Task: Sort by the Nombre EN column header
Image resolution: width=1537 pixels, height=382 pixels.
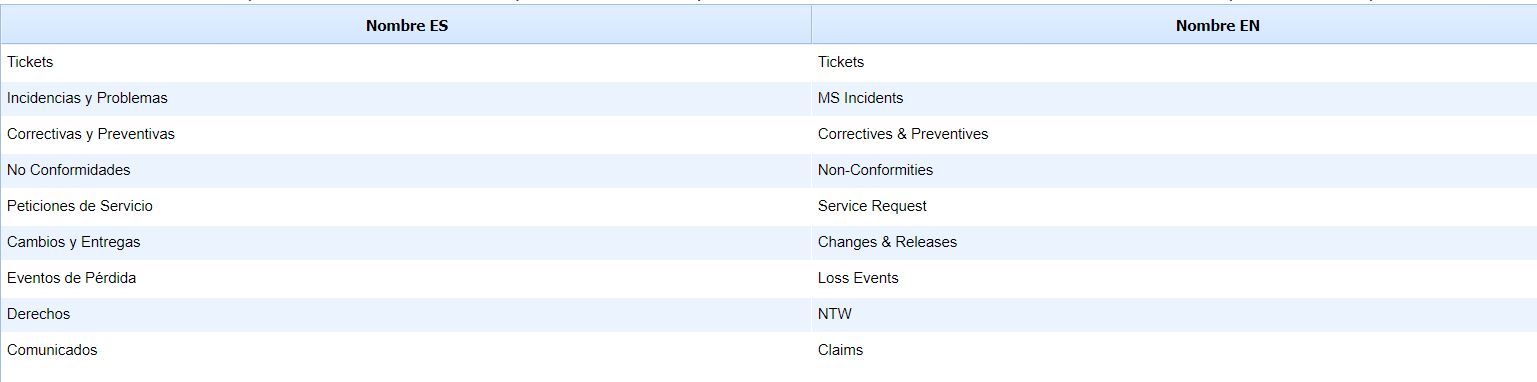Action: tap(1217, 26)
